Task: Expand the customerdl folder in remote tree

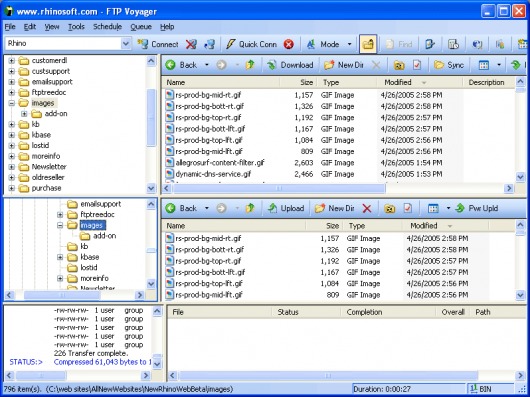Action: (x=12, y=61)
